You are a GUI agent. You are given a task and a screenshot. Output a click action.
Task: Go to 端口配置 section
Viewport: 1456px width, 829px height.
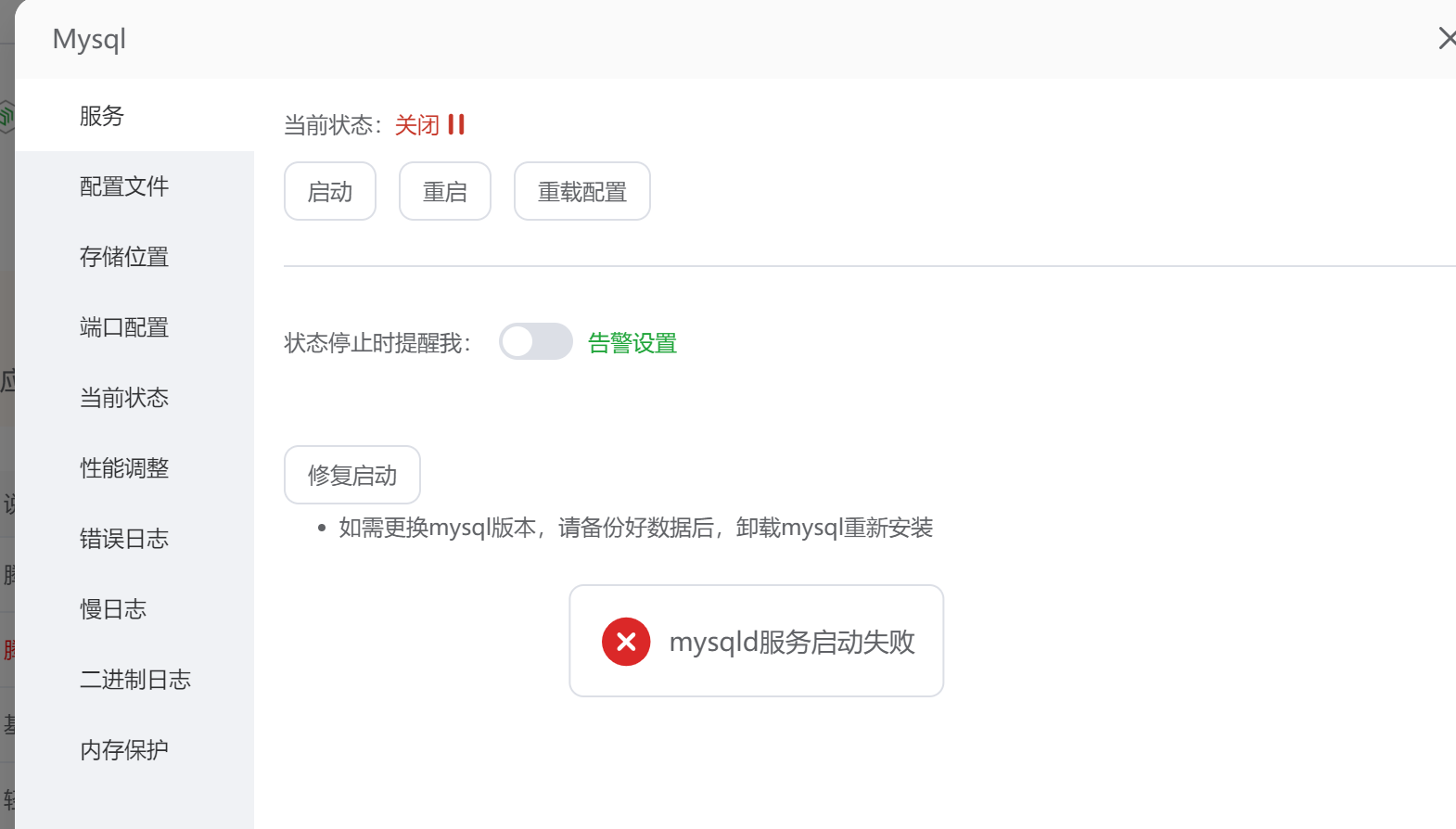pos(134,327)
